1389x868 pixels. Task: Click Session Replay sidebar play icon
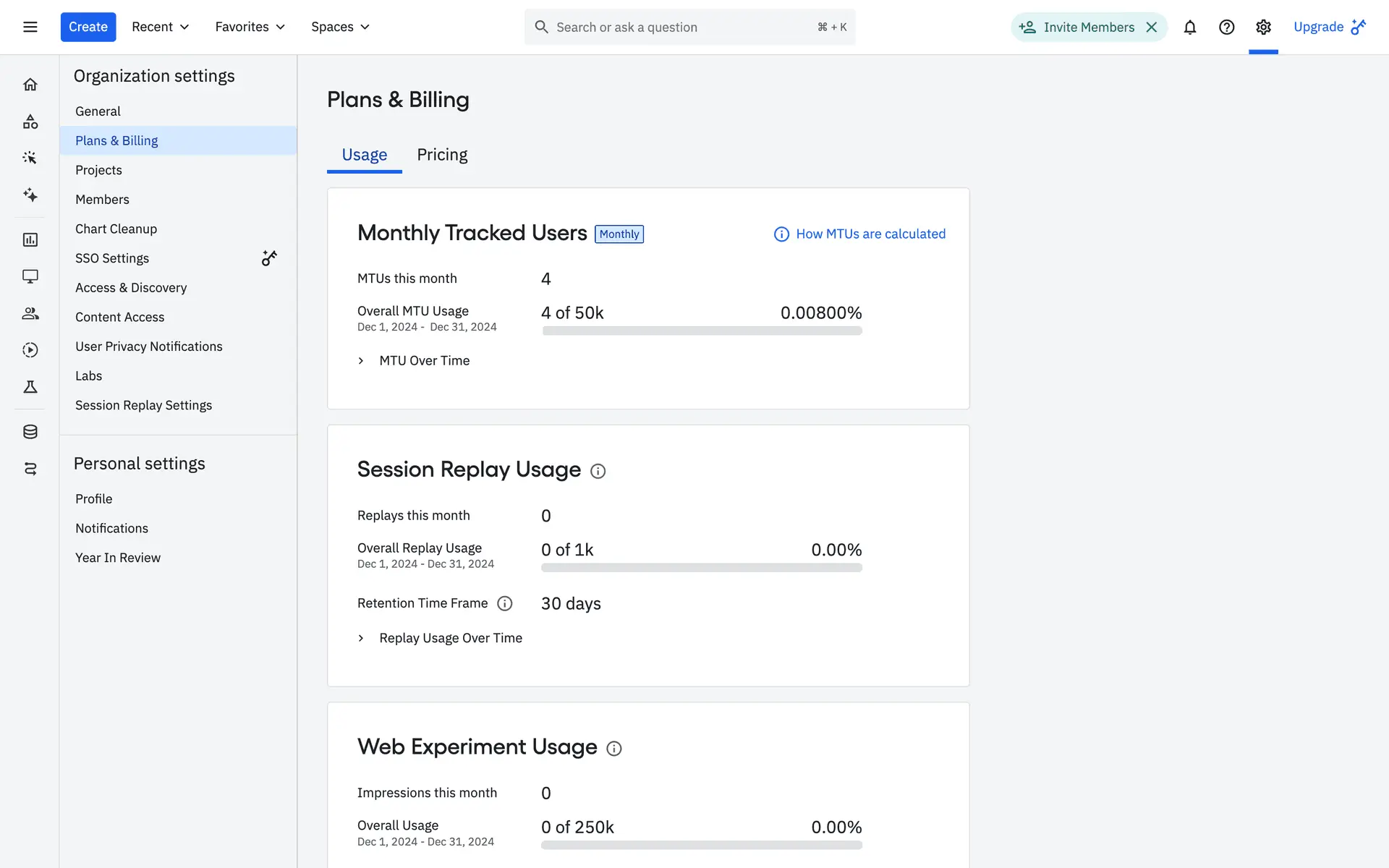30,350
